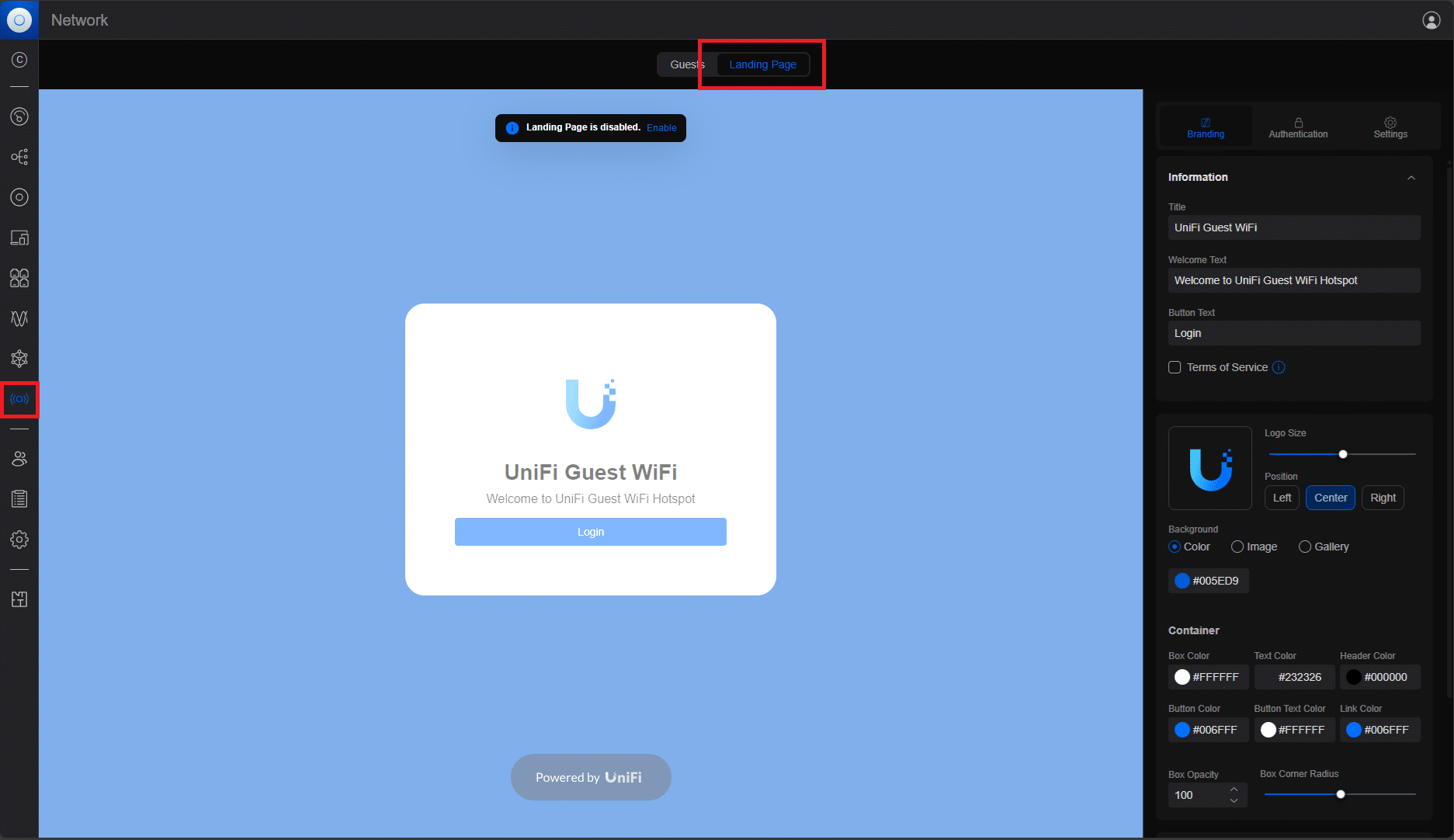Open the landing page Settings tab

[x=1390, y=127]
